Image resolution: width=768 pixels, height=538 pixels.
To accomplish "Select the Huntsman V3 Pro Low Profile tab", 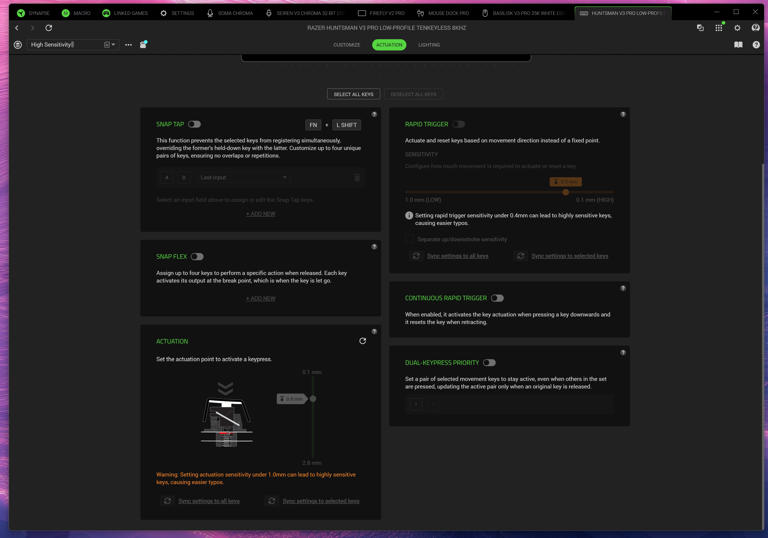I will coord(622,13).
